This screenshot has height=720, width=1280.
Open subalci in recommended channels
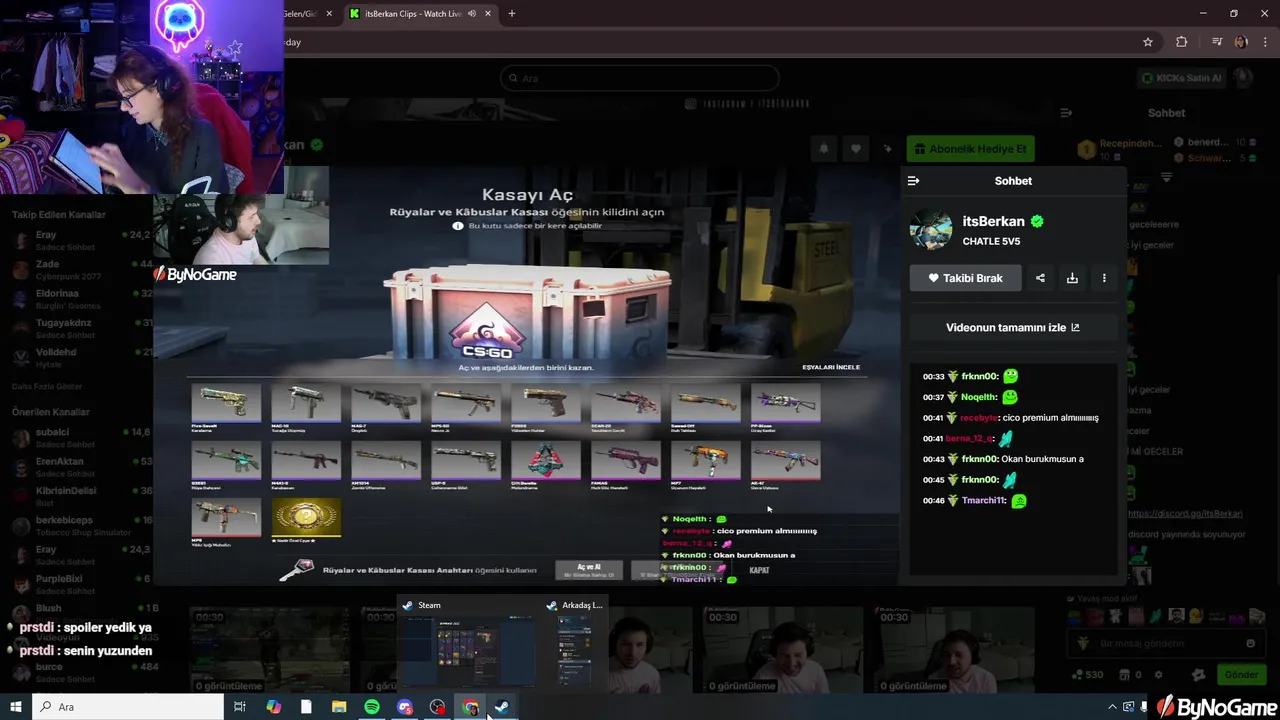(x=82, y=437)
